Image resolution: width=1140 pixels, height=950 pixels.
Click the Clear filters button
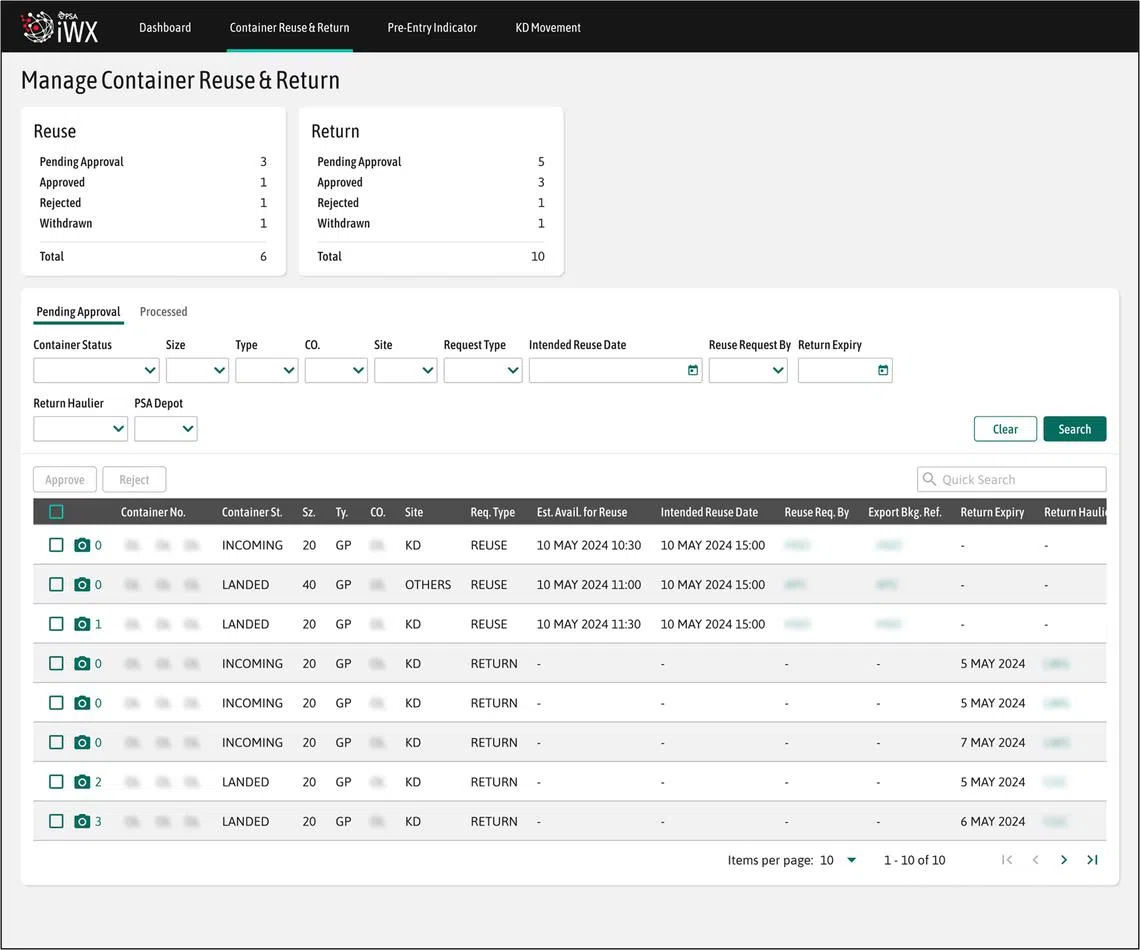pyautogui.click(x=1005, y=429)
